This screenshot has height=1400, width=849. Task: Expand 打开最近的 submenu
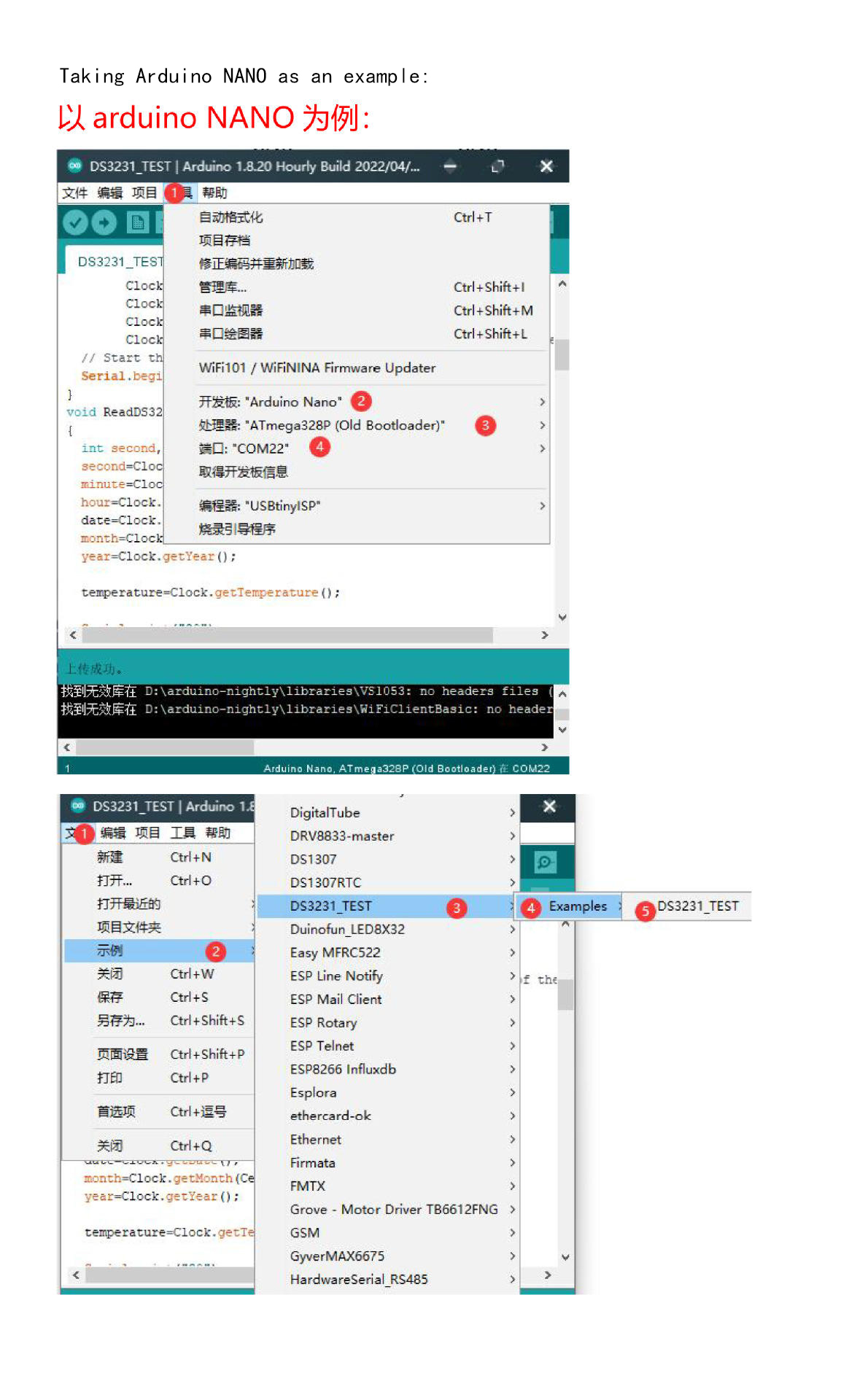159,904
